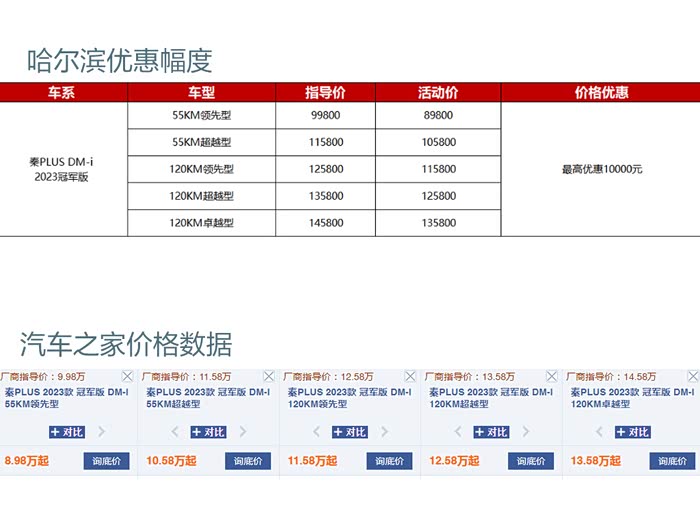Click 询底价 for the 8.98万起 card
Image resolution: width=700 pixels, height=525 pixels.
click(x=106, y=461)
